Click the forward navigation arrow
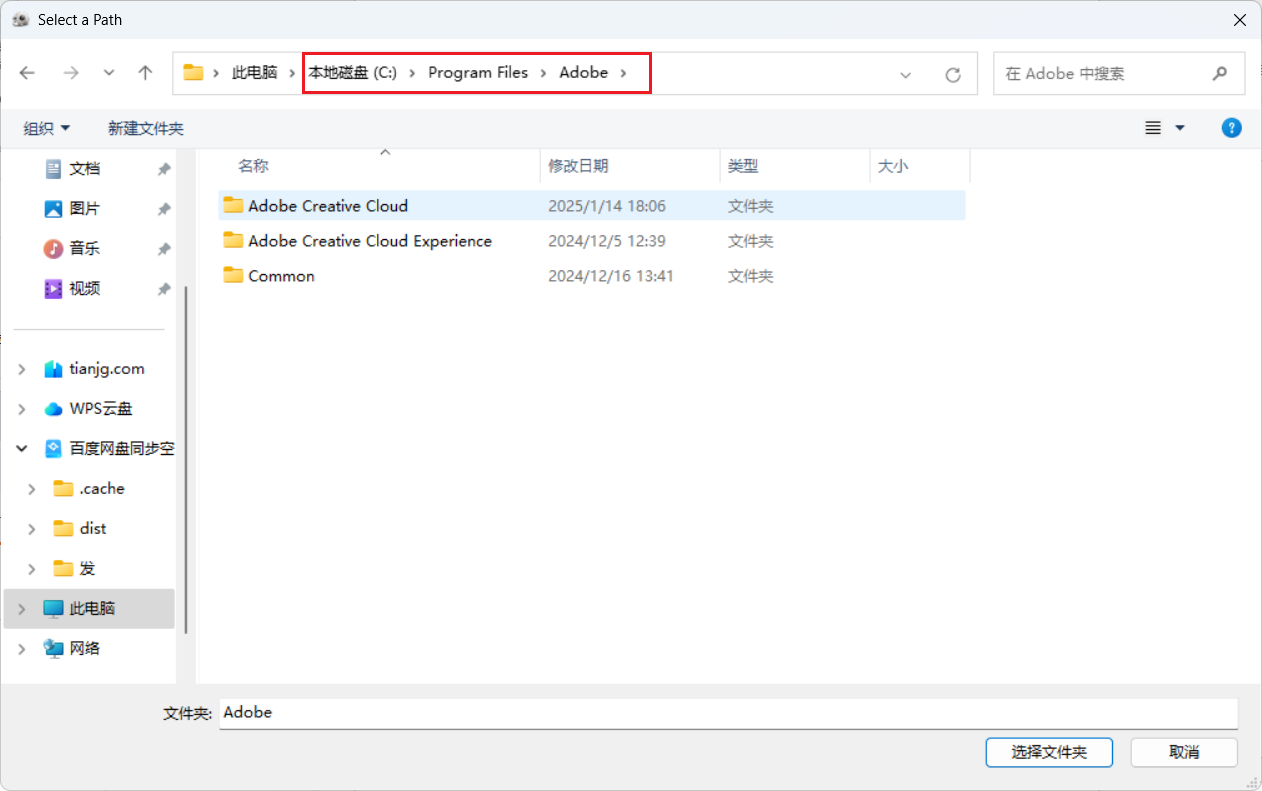The image size is (1262, 791). click(71, 73)
